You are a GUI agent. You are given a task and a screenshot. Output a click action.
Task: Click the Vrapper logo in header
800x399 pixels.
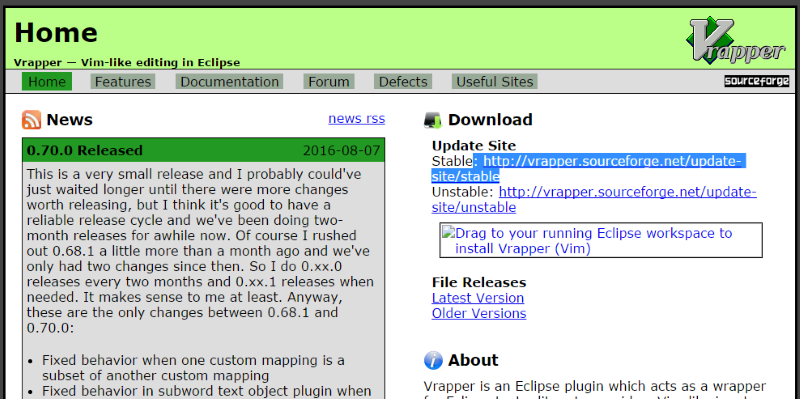pos(736,40)
